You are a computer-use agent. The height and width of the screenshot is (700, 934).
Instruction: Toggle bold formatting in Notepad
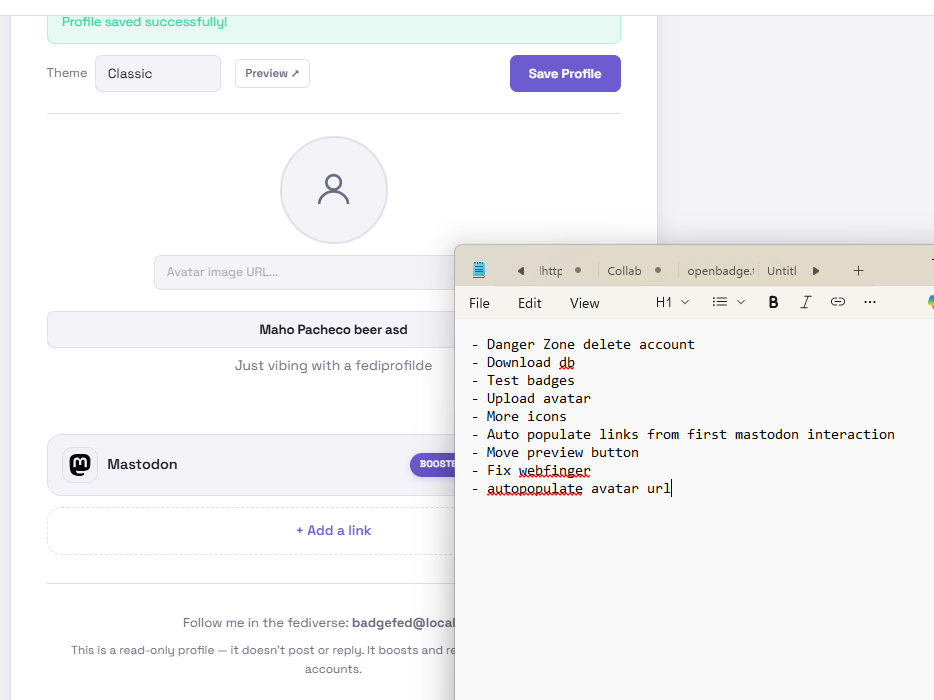point(773,302)
